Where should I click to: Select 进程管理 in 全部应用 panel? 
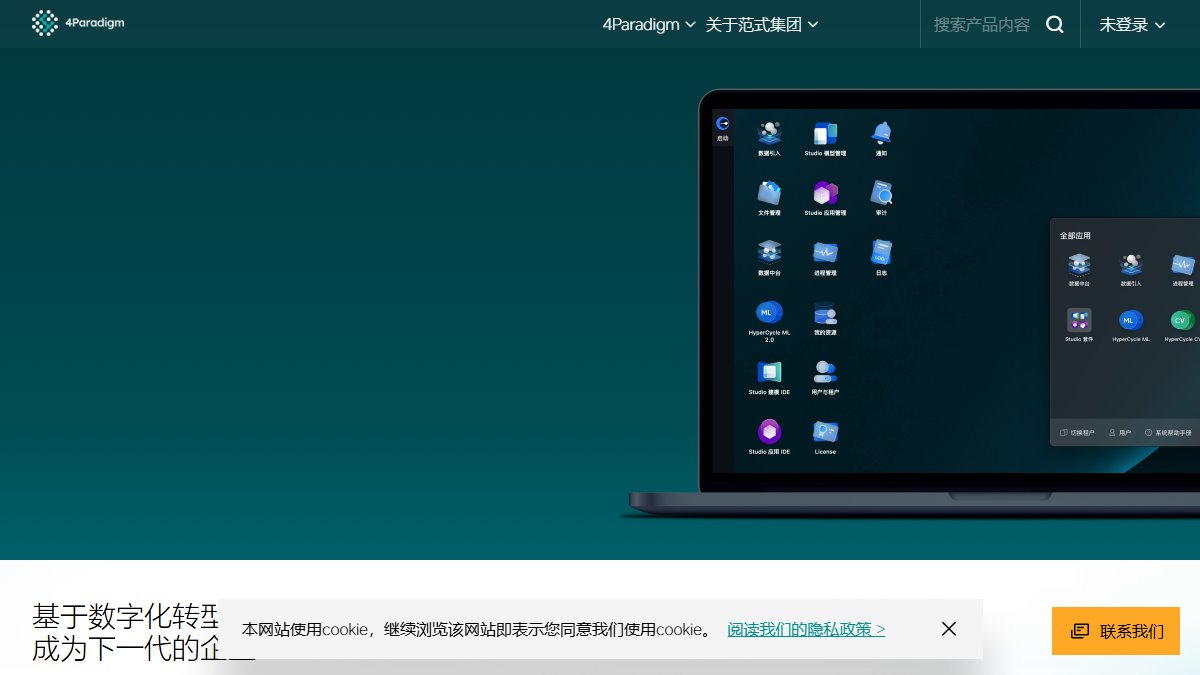click(1183, 270)
